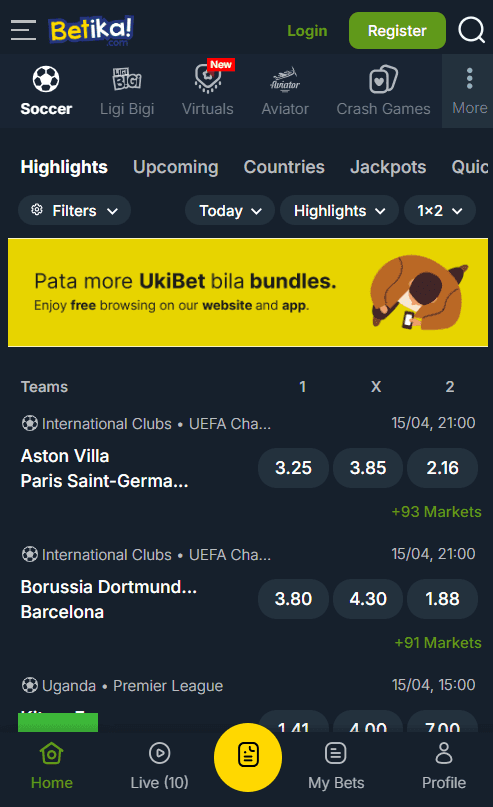Select the Soccer ball icon
Screen dimensions: 493x807
(x=46, y=79)
